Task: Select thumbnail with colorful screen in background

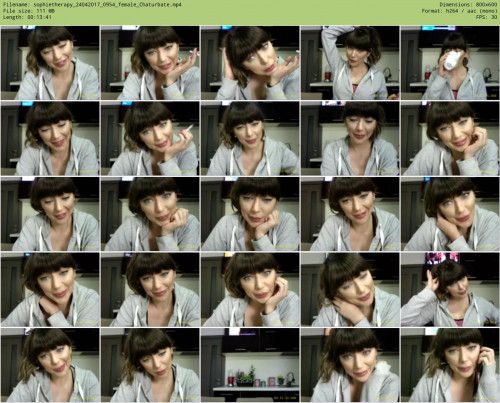Action: click(x=450, y=289)
